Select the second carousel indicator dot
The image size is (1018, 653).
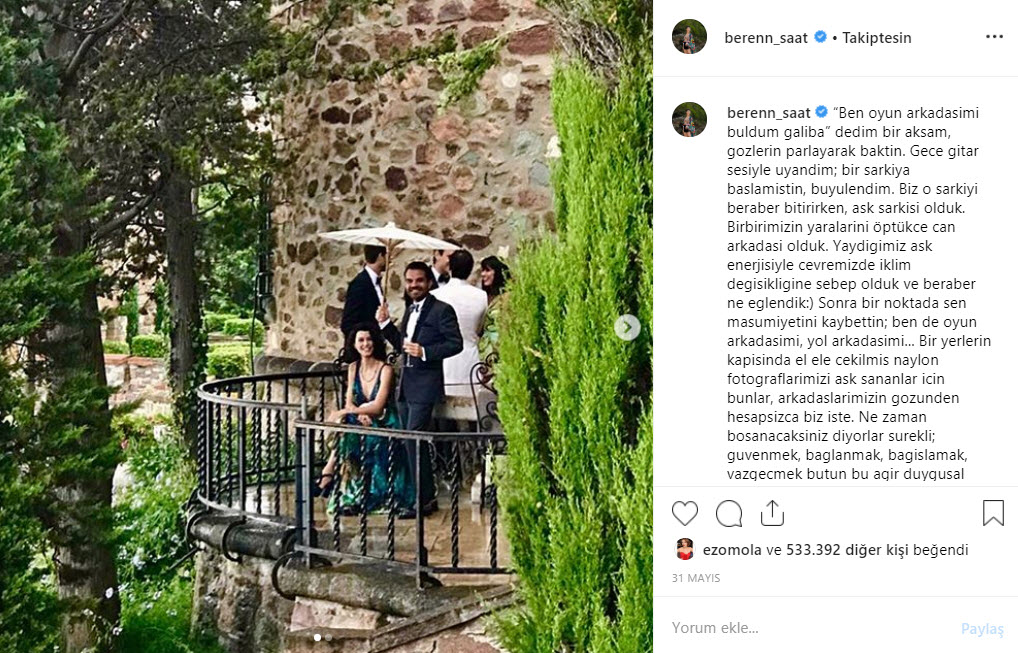pos(329,637)
